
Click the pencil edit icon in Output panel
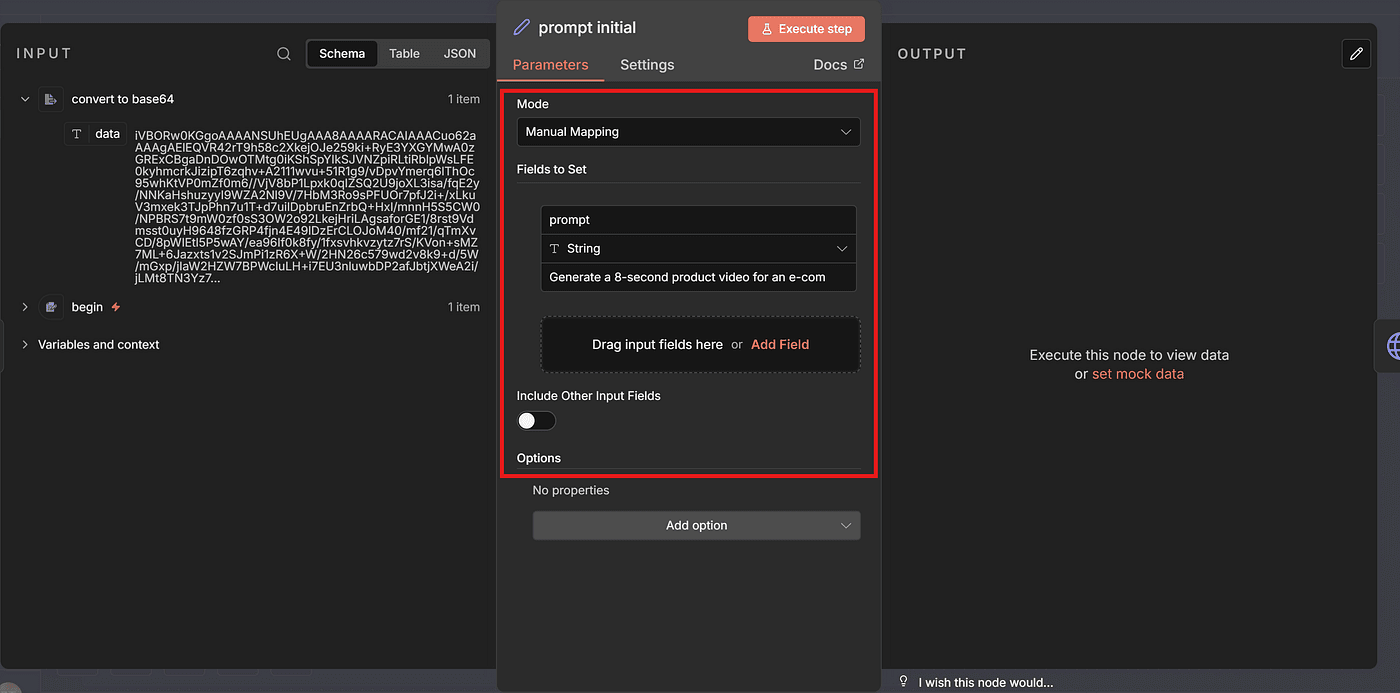click(1356, 54)
